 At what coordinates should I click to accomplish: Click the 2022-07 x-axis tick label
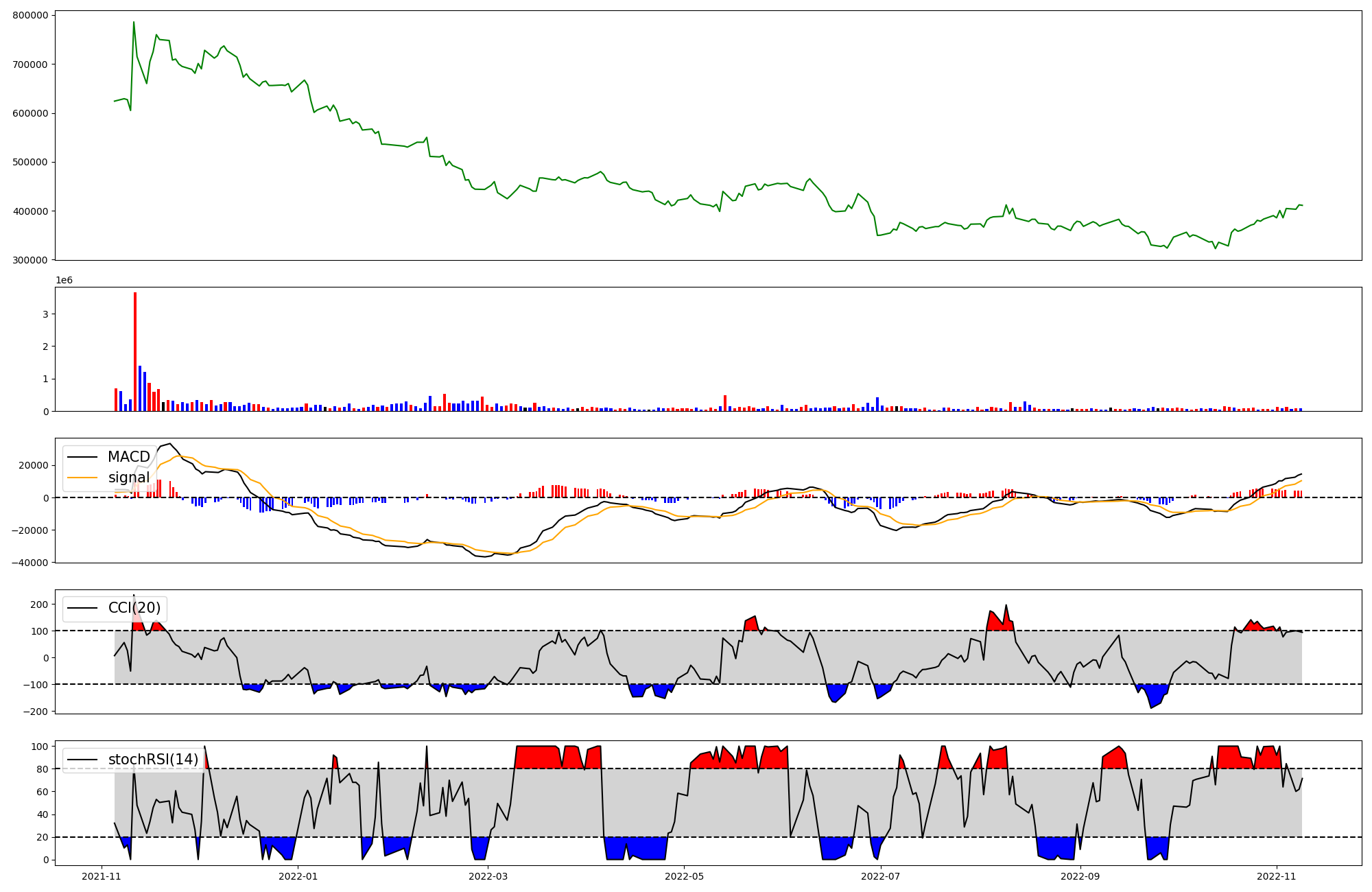tap(880, 876)
